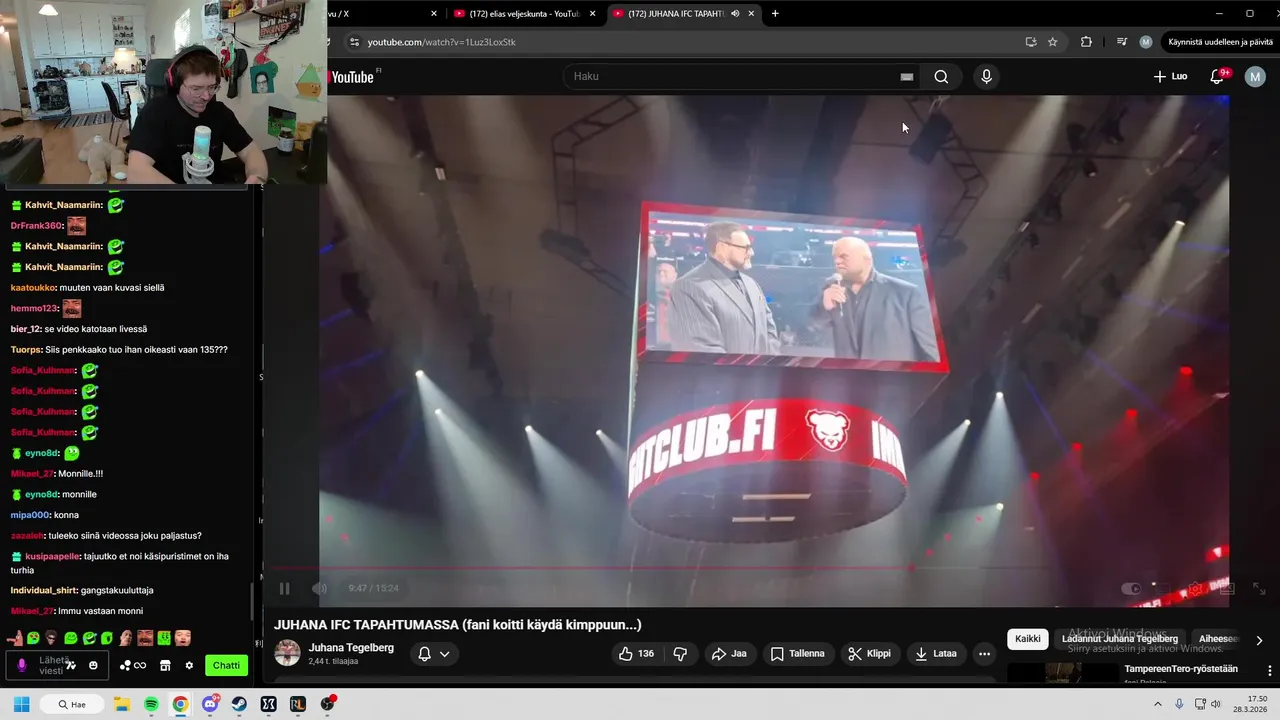
Task: Like the video with 136 likes
Action: coord(636,654)
